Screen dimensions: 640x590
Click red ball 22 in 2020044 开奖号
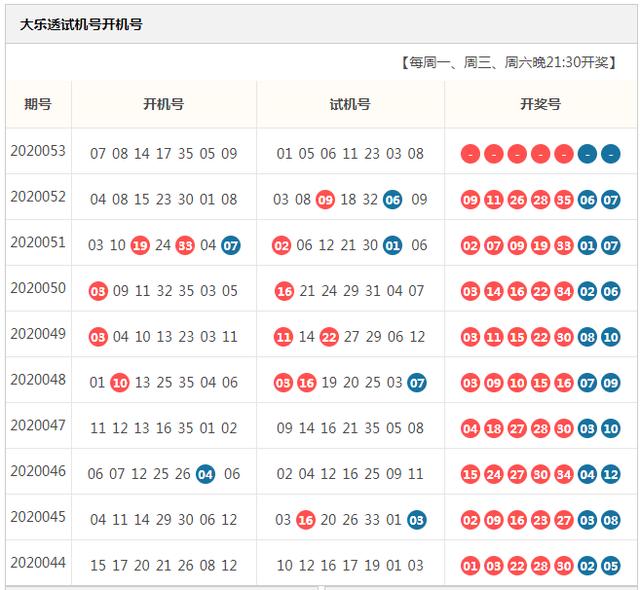[x=517, y=566]
